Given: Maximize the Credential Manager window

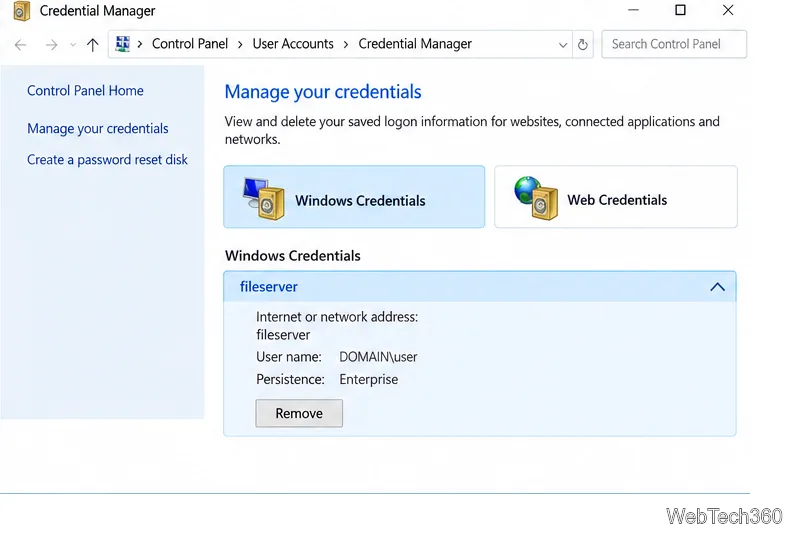Looking at the screenshot, I should (x=680, y=10).
